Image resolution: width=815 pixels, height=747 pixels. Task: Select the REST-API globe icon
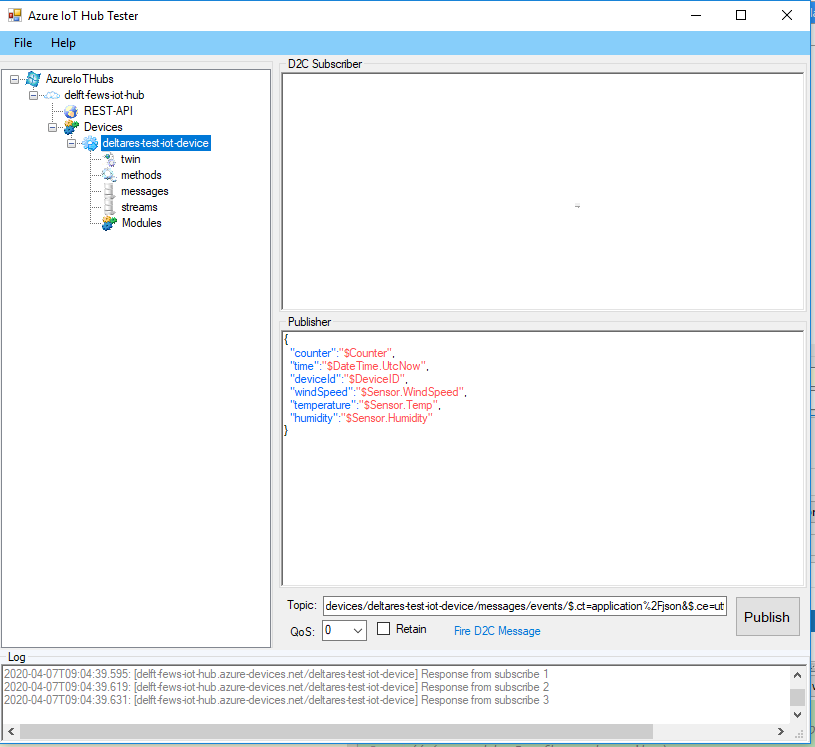coord(71,111)
